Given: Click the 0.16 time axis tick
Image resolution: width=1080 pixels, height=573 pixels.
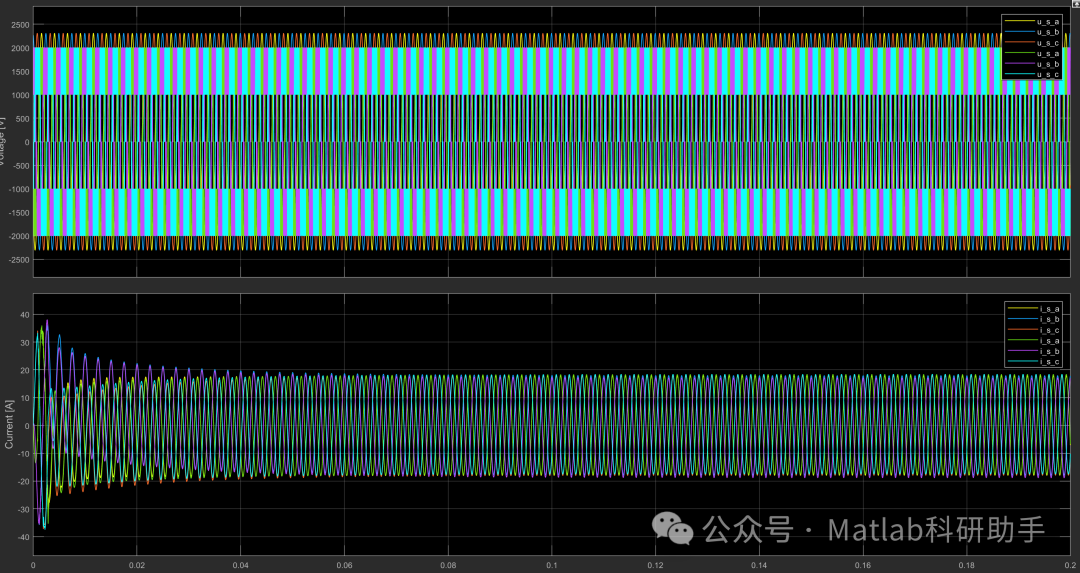Looking at the screenshot, I should pyautogui.click(x=863, y=565).
